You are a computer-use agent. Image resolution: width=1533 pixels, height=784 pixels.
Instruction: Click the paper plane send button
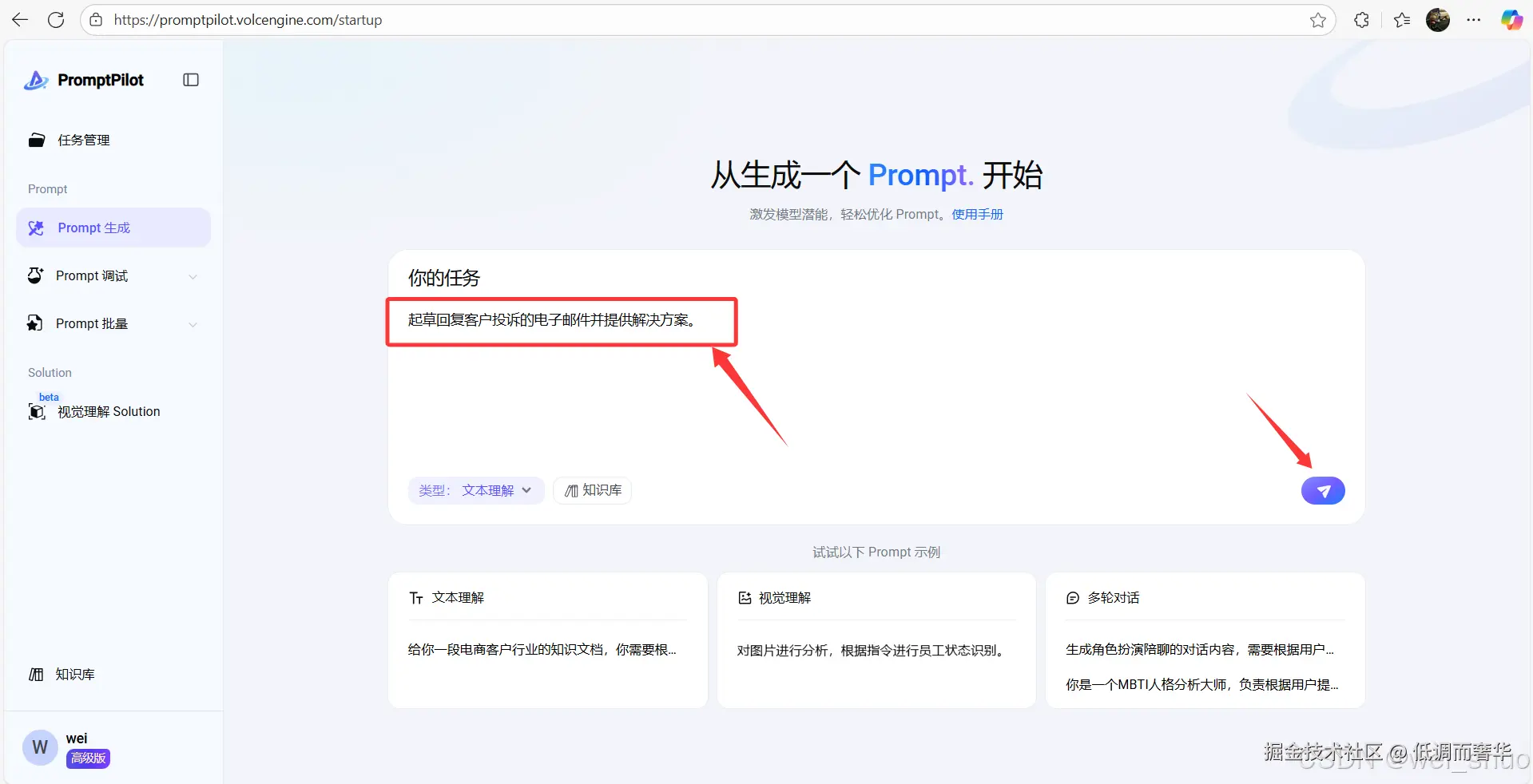[1323, 490]
